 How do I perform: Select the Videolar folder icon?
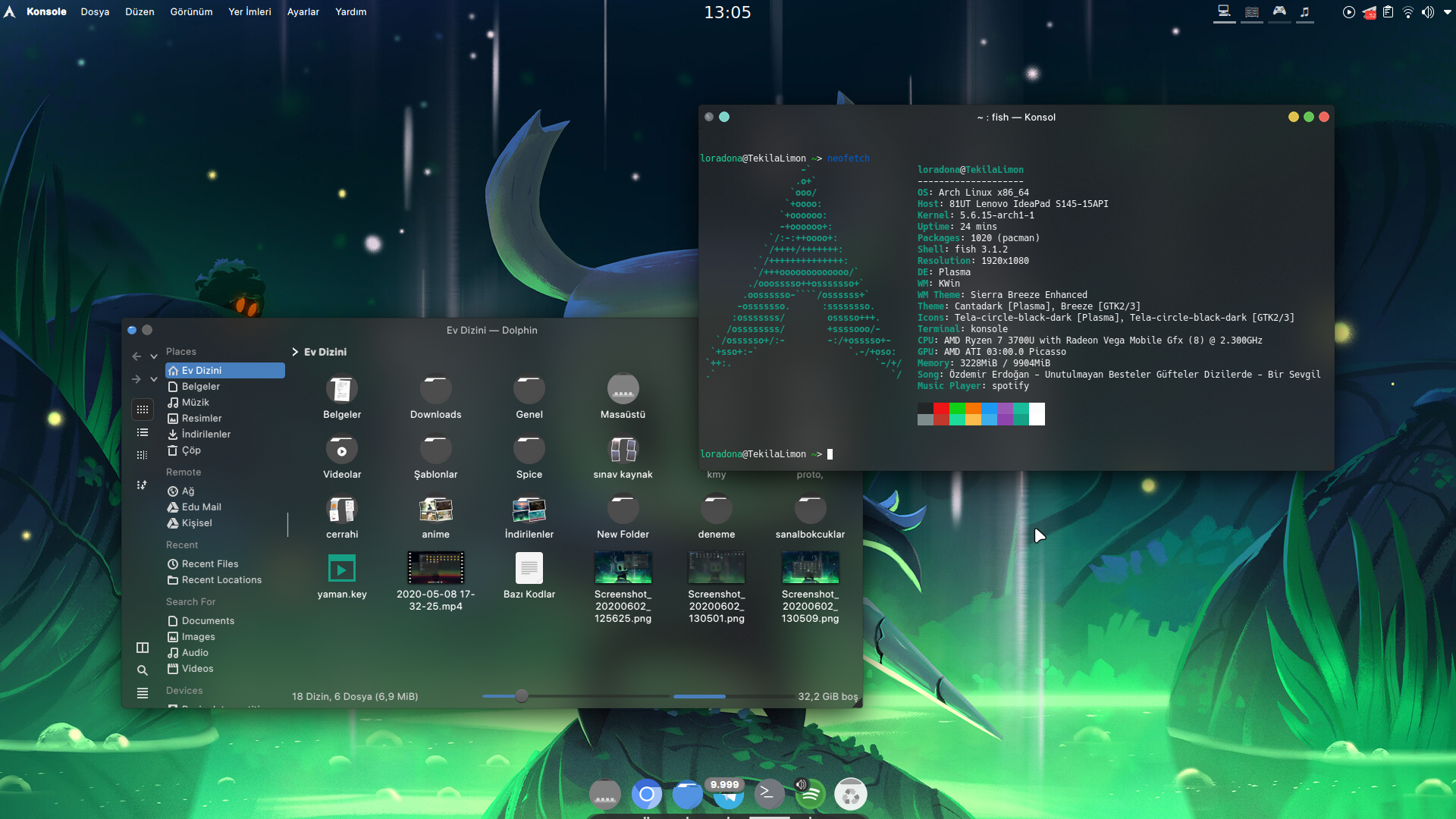(342, 449)
